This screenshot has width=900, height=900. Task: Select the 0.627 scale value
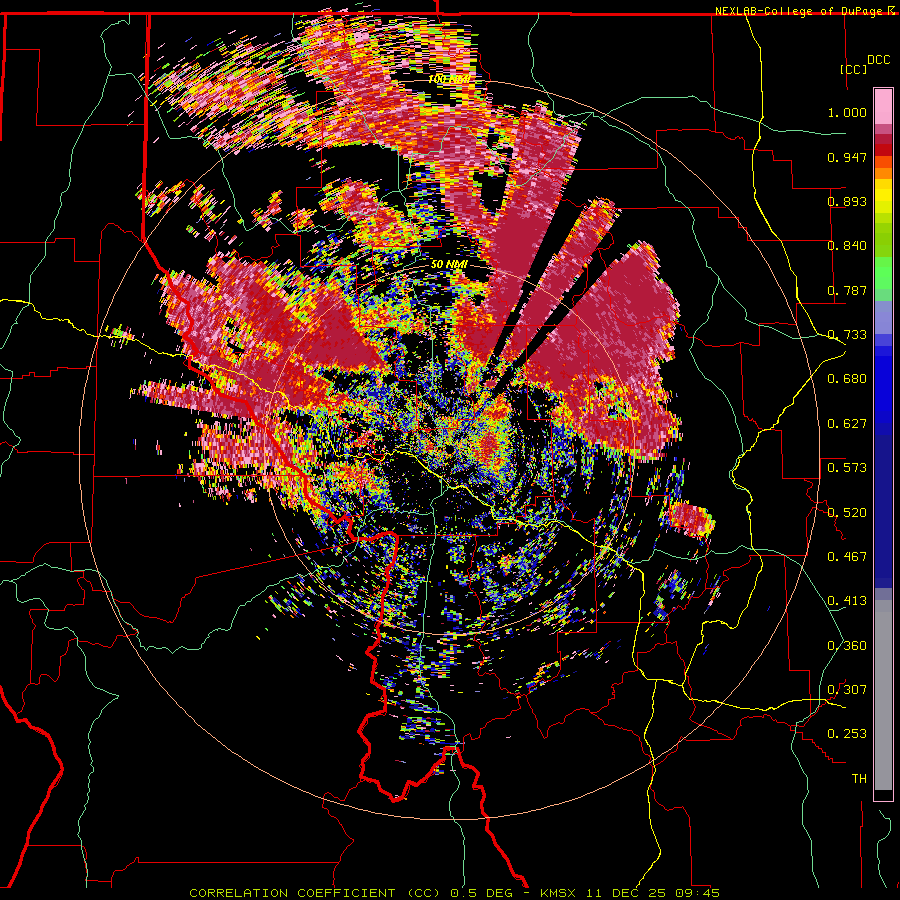tap(847, 424)
